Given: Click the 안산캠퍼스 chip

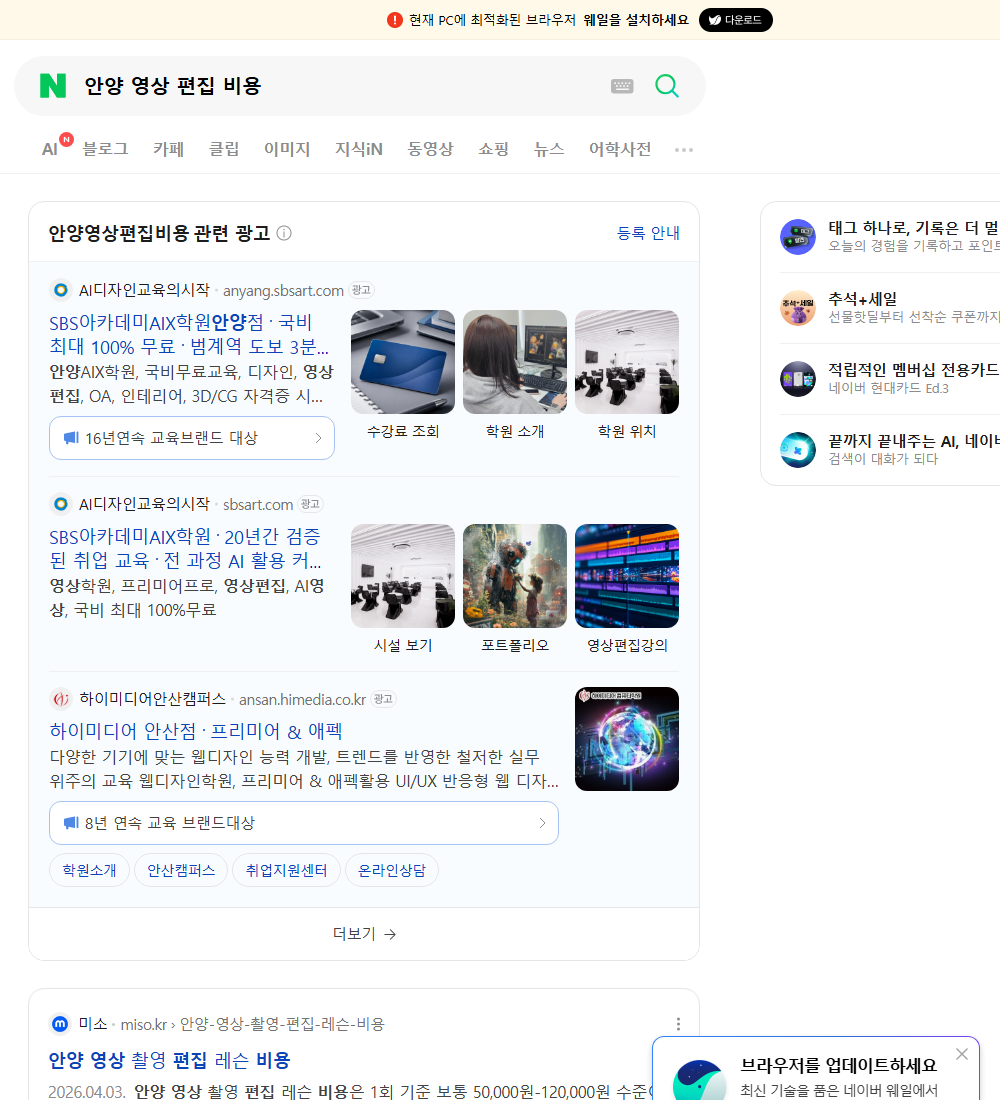Looking at the screenshot, I should [181, 870].
